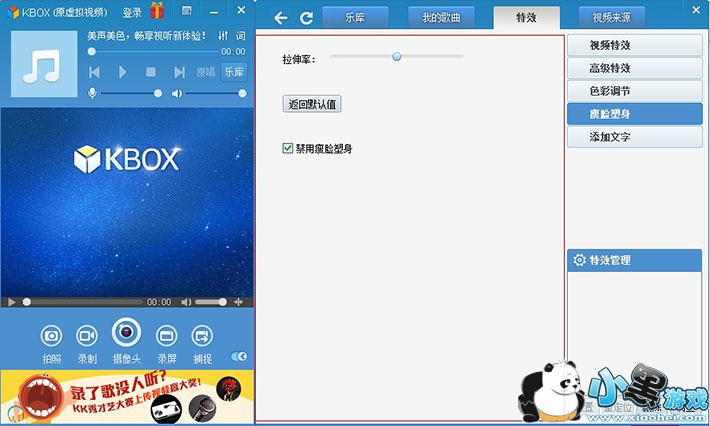Mute the video preview volume icon
Screen dimensions: 710x426
click(186, 302)
